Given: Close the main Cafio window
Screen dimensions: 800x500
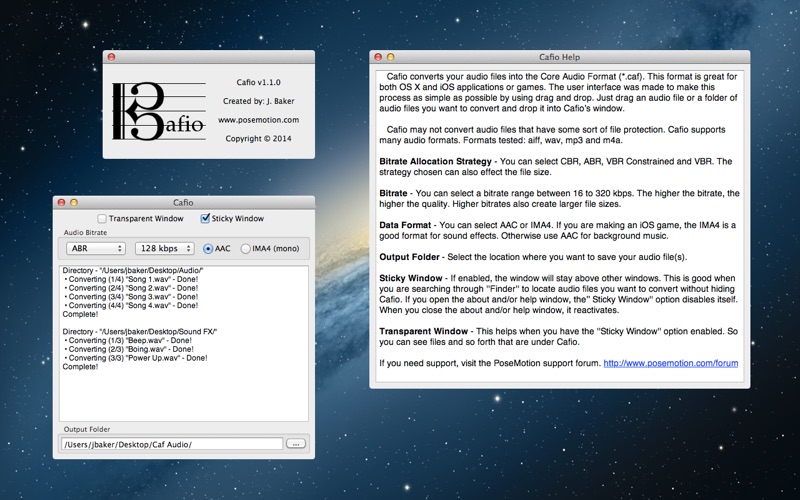Looking at the screenshot, I should coord(61,203).
